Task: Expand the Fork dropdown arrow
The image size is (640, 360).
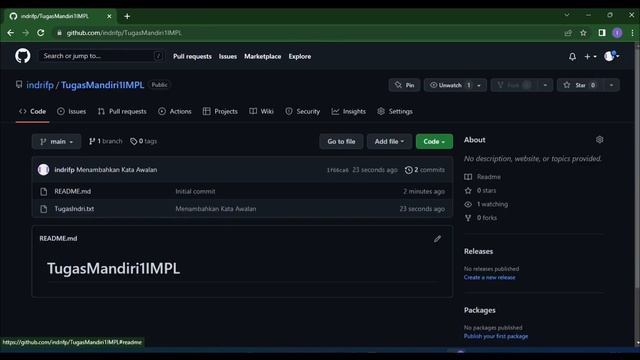Action: click(x=545, y=85)
